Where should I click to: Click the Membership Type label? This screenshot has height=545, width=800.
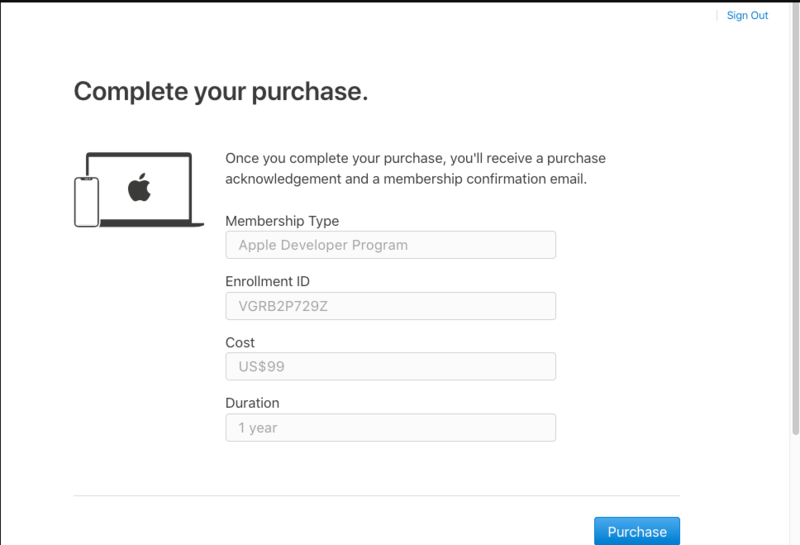coord(282,221)
